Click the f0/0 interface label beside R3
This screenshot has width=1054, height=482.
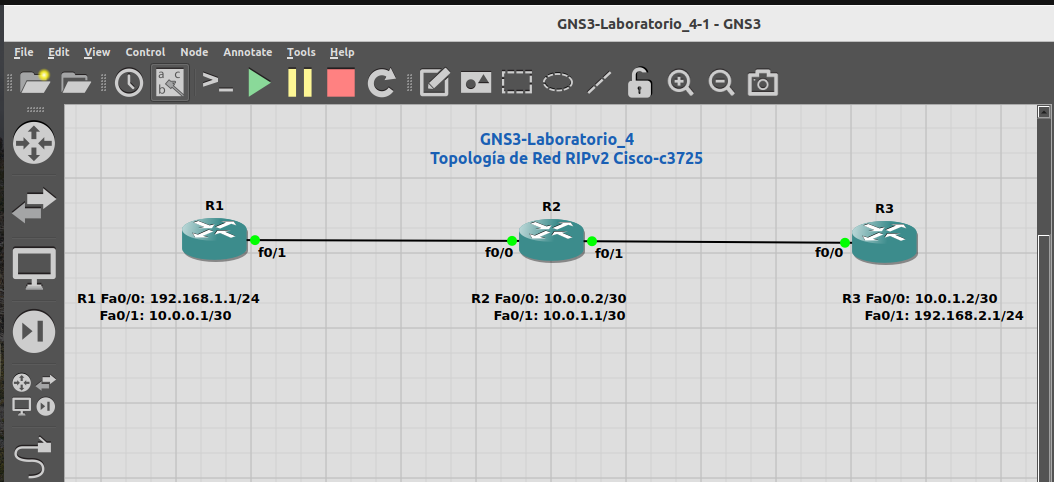829,253
